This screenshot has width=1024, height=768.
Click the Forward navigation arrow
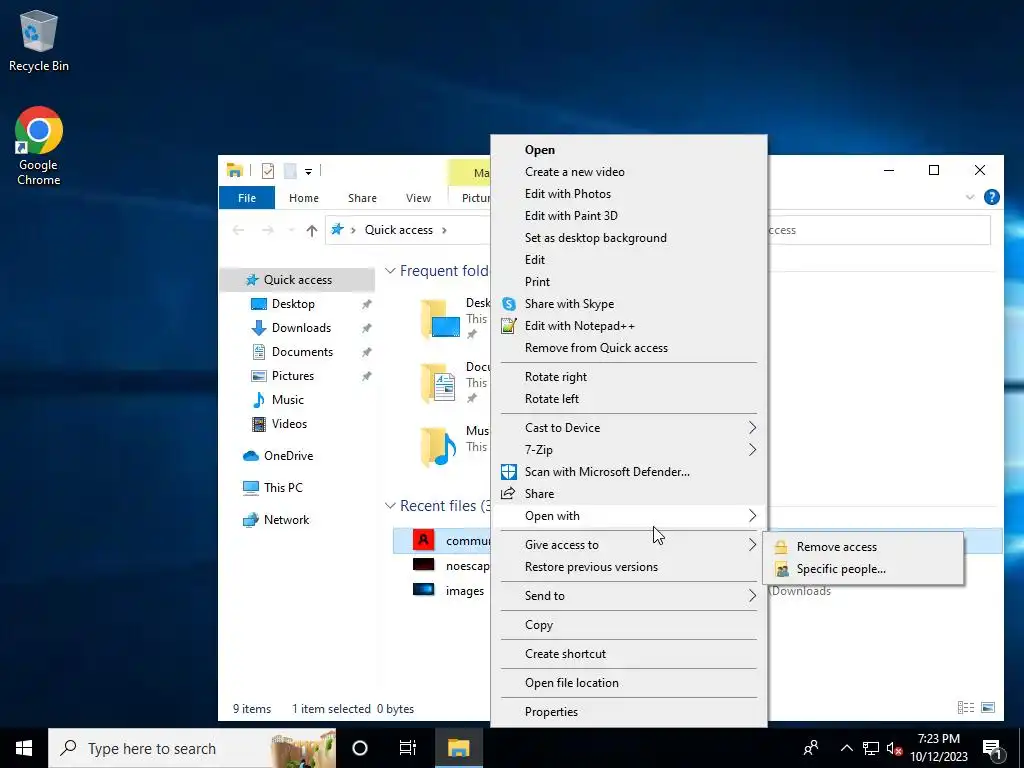click(x=267, y=230)
